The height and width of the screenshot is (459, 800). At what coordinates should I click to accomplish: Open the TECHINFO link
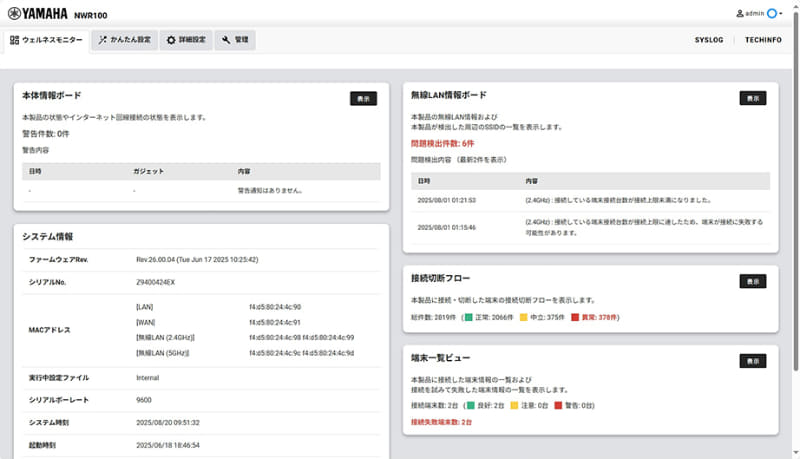(763, 40)
